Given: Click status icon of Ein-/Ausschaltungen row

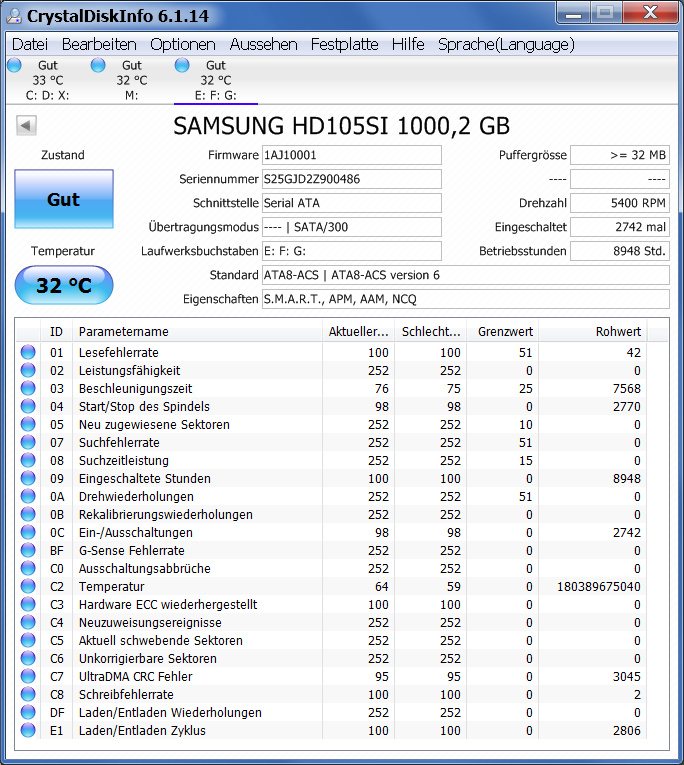Looking at the screenshot, I should [28, 532].
